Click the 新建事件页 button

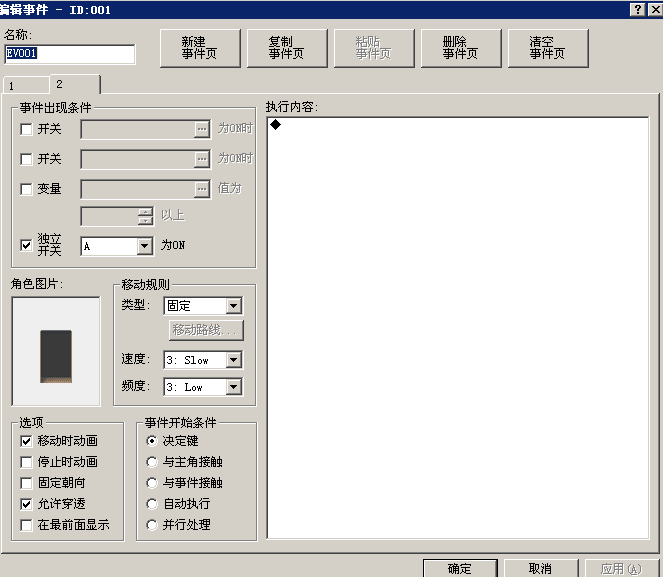tap(200, 48)
